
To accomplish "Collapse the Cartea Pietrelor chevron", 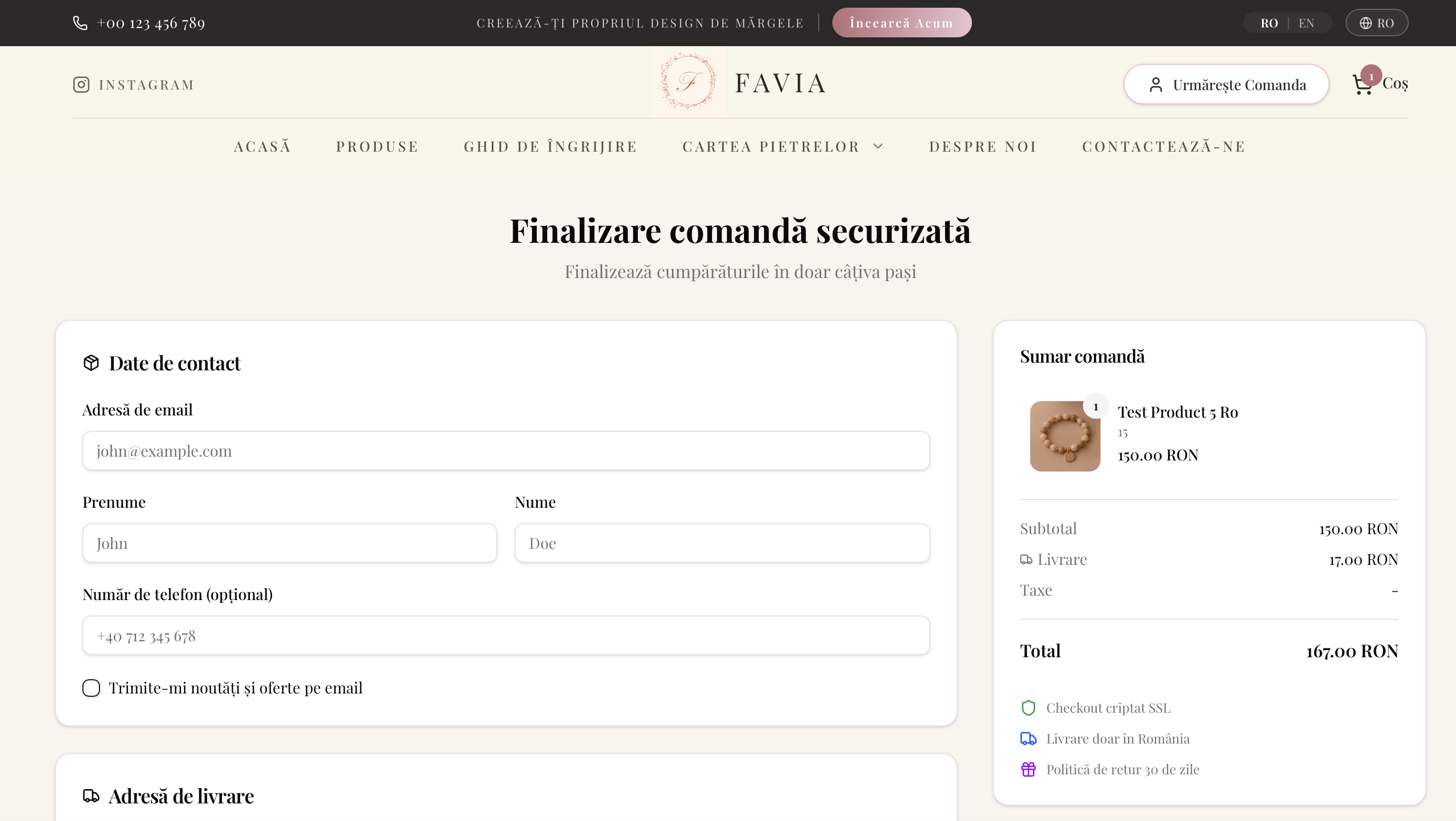I will click(878, 146).
